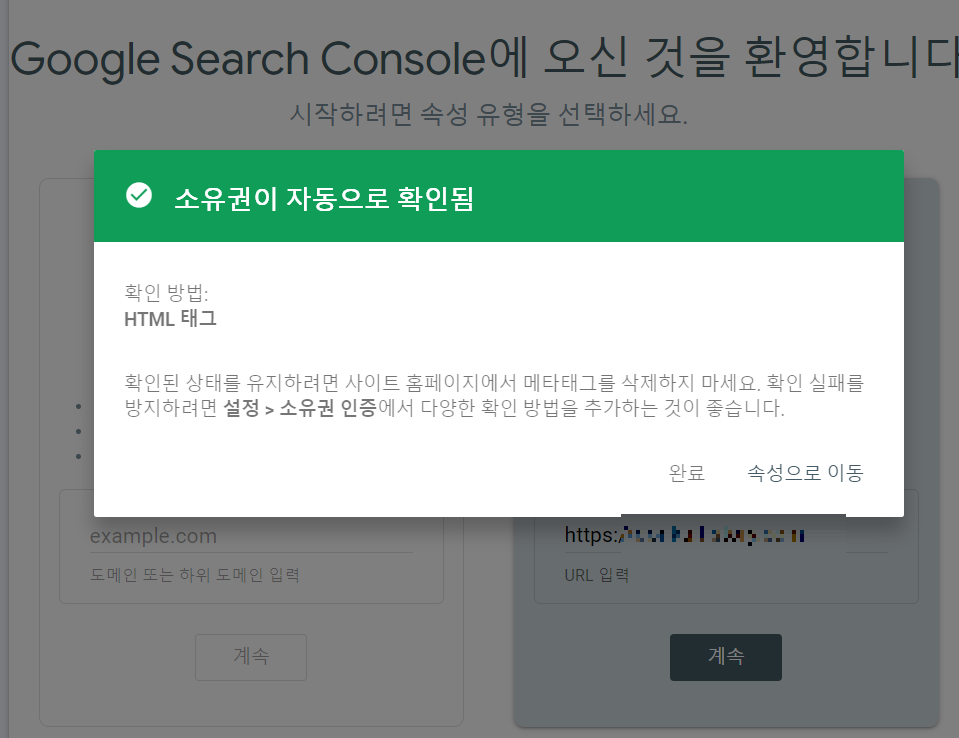Click the Google Search Console welcome heading
This screenshot has height=738, width=959.
point(484,59)
